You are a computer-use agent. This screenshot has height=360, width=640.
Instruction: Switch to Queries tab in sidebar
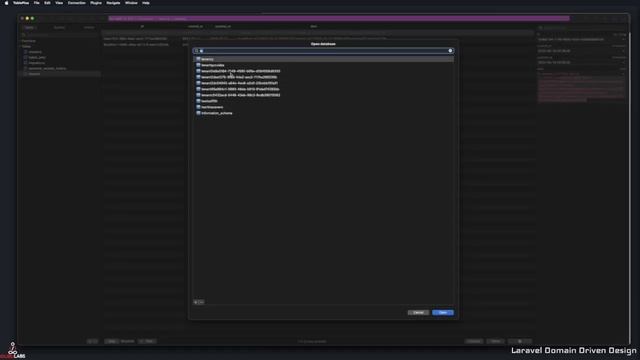click(x=60, y=27)
